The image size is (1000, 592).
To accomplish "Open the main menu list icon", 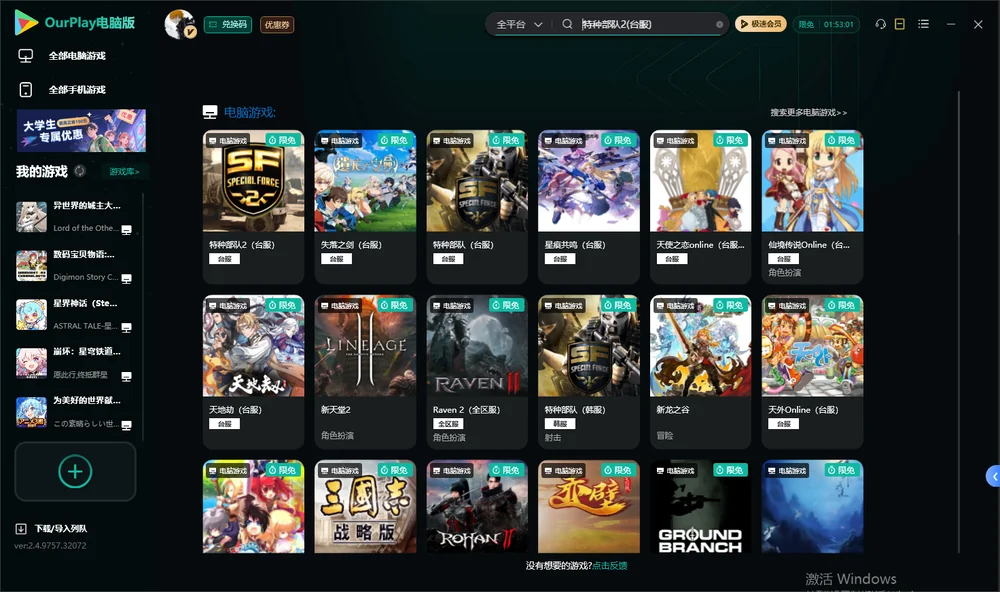I will pyautogui.click(x=923, y=24).
